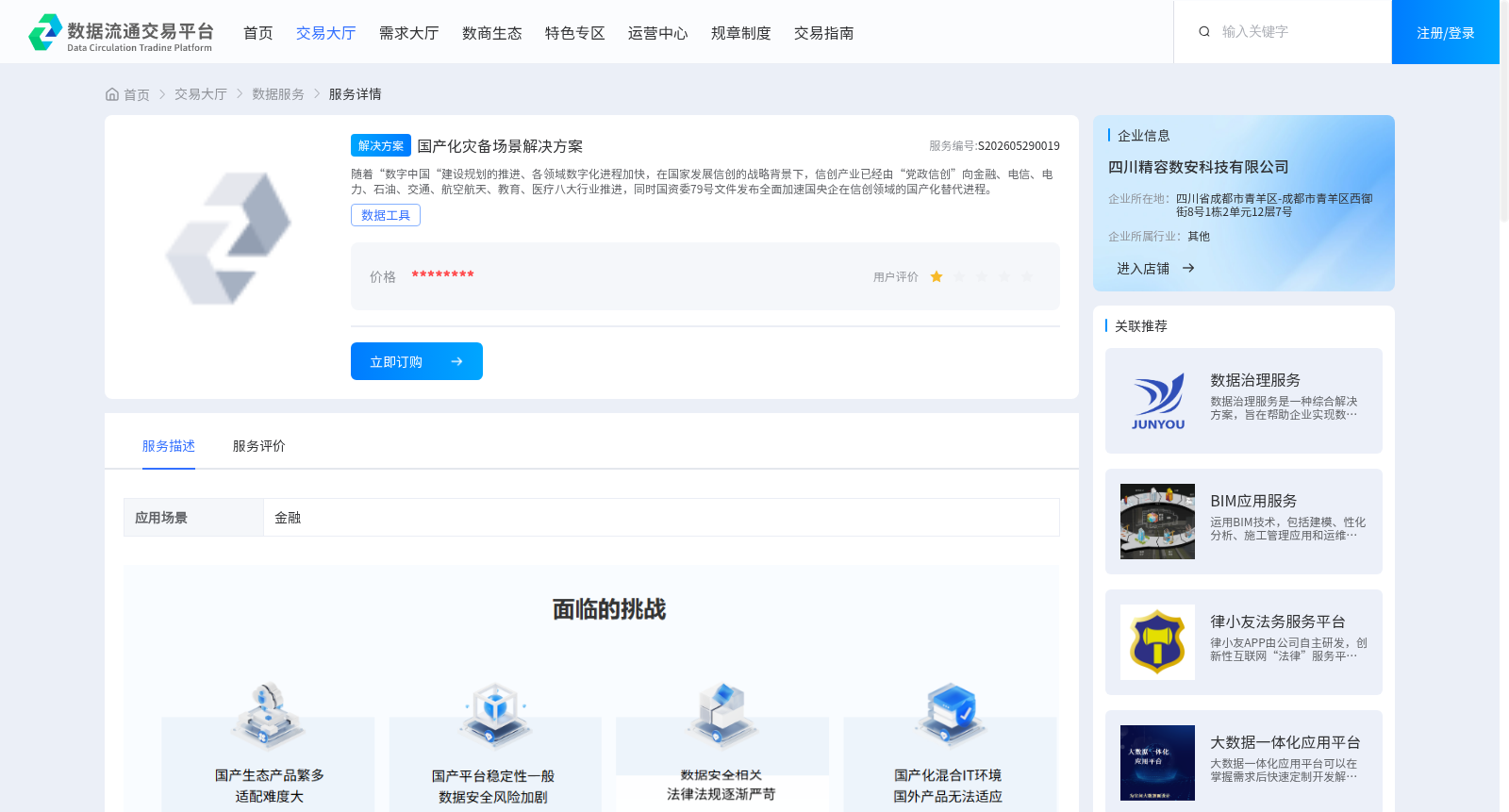Viewport: 1509px width, 812px height.
Task: Open 律小友法务服务平台 recommendation title
Action: [1278, 621]
